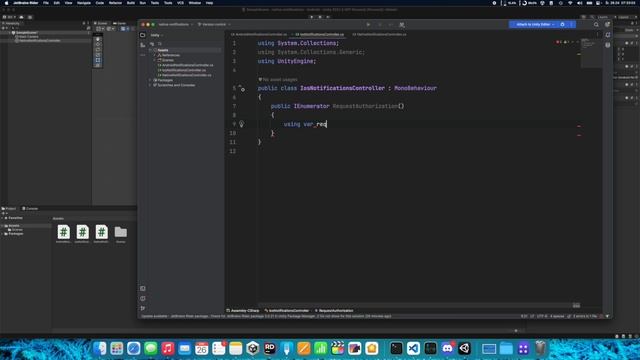
Task: Click IosNotificationsController breadcrumb
Action: tap(287, 311)
